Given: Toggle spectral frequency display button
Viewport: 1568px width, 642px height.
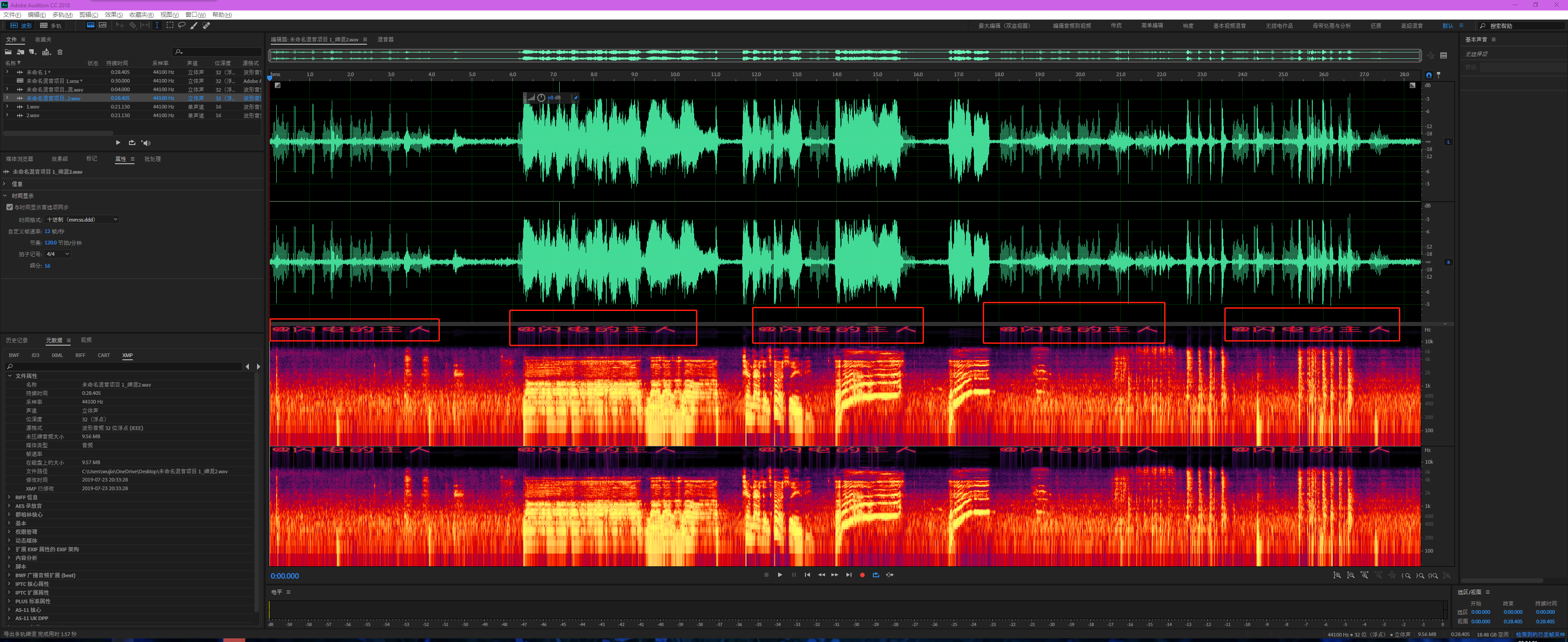Looking at the screenshot, I should 91,26.
